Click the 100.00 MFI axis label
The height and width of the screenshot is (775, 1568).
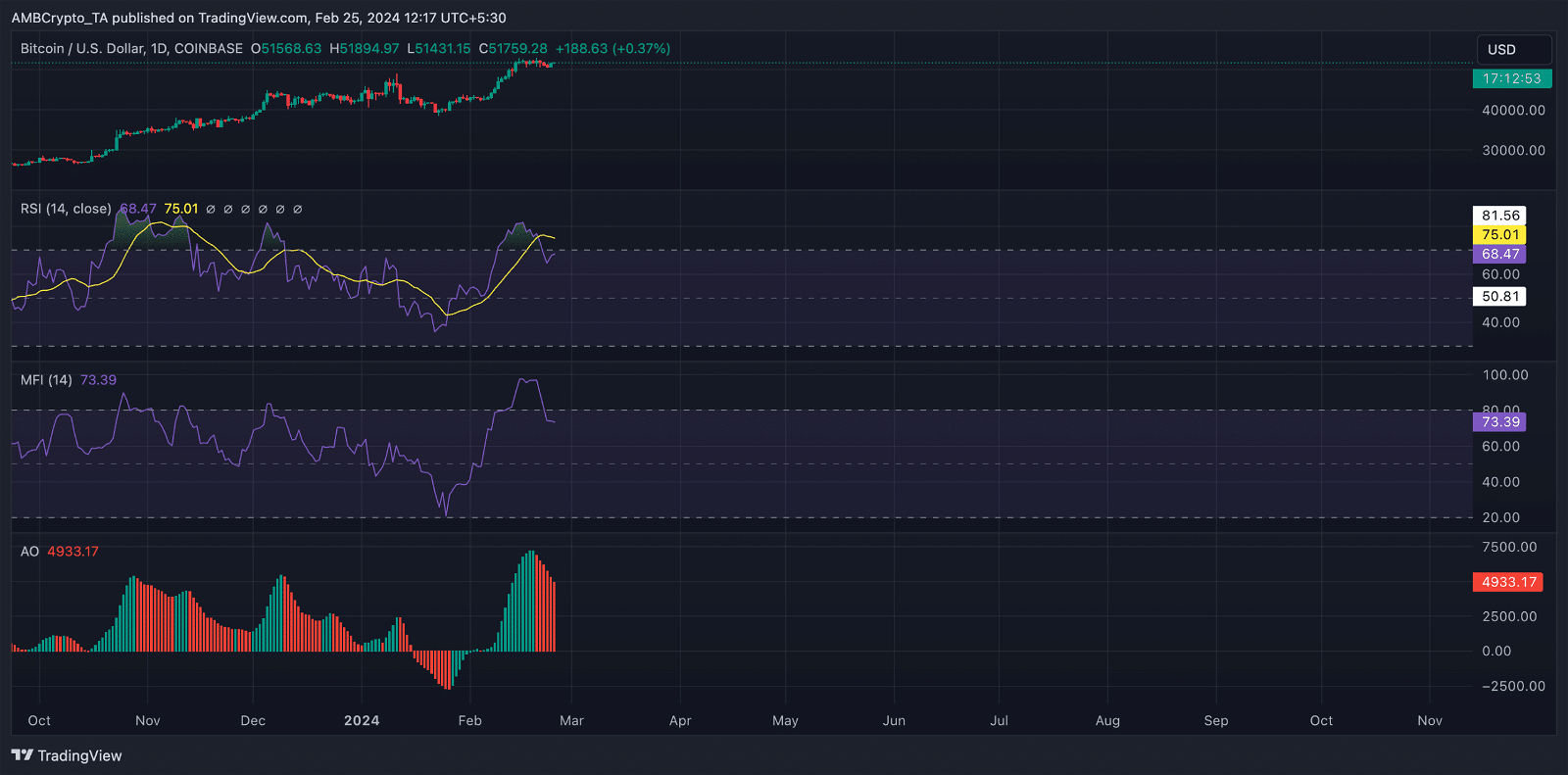tap(1505, 375)
